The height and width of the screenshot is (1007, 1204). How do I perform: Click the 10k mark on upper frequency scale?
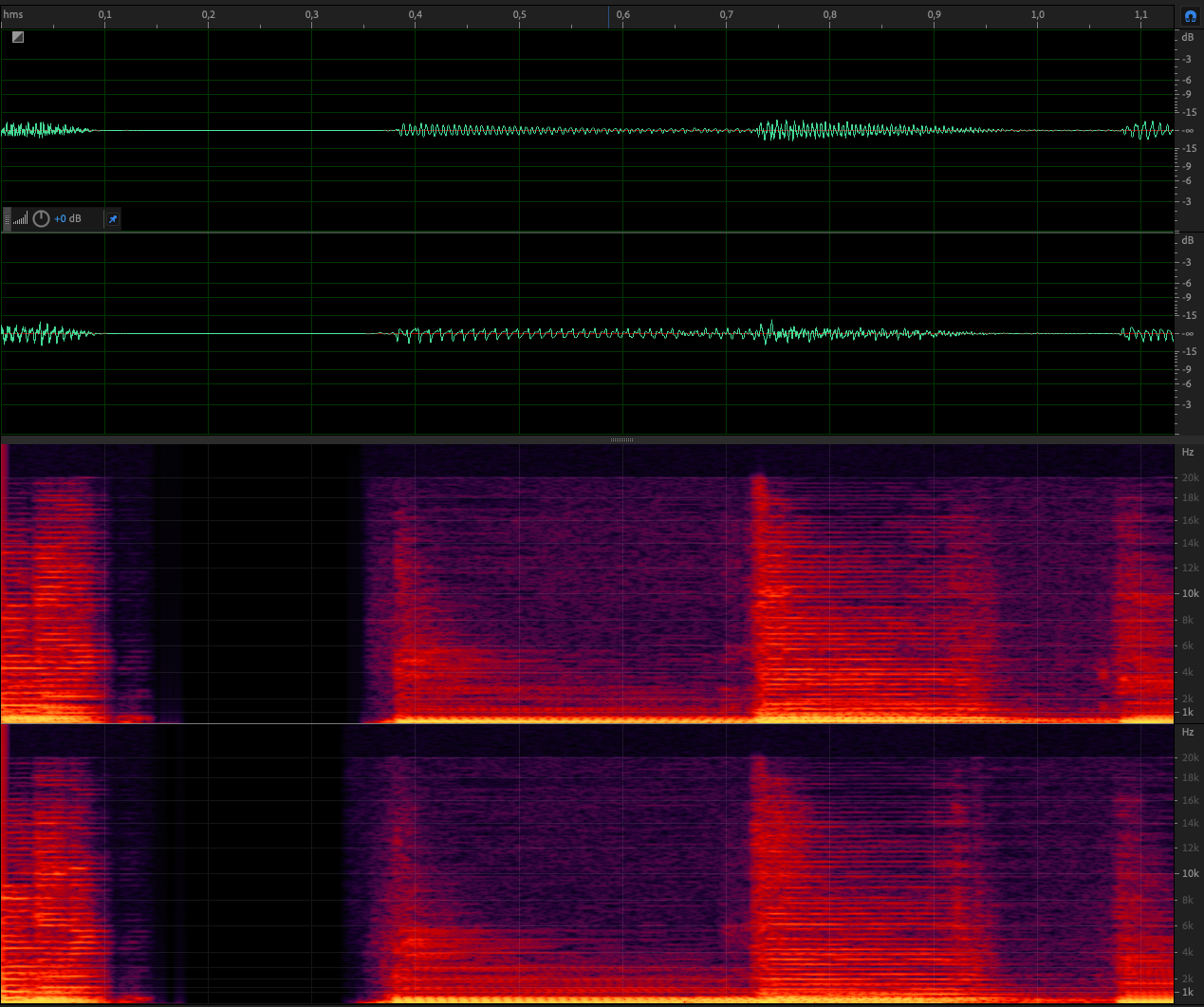pyautogui.click(x=1189, y=593)
